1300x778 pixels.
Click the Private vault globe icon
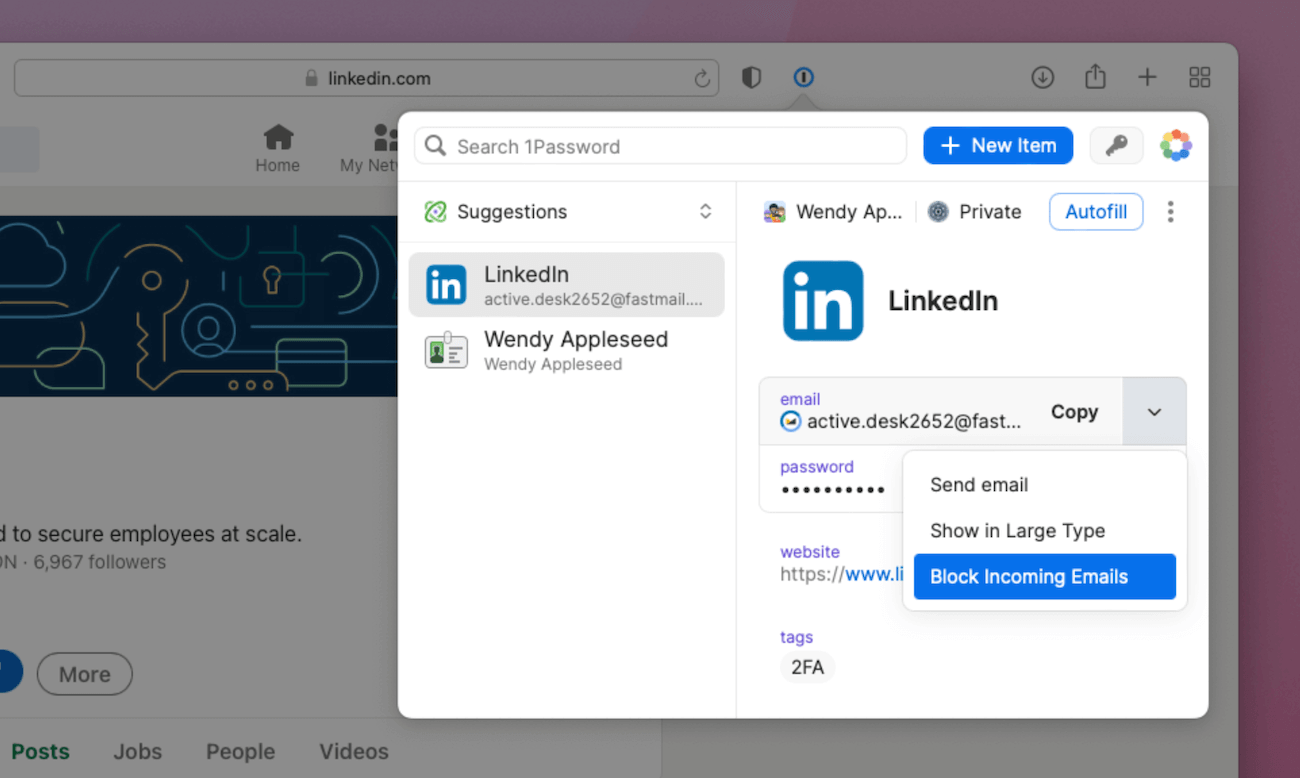[937, 211]
